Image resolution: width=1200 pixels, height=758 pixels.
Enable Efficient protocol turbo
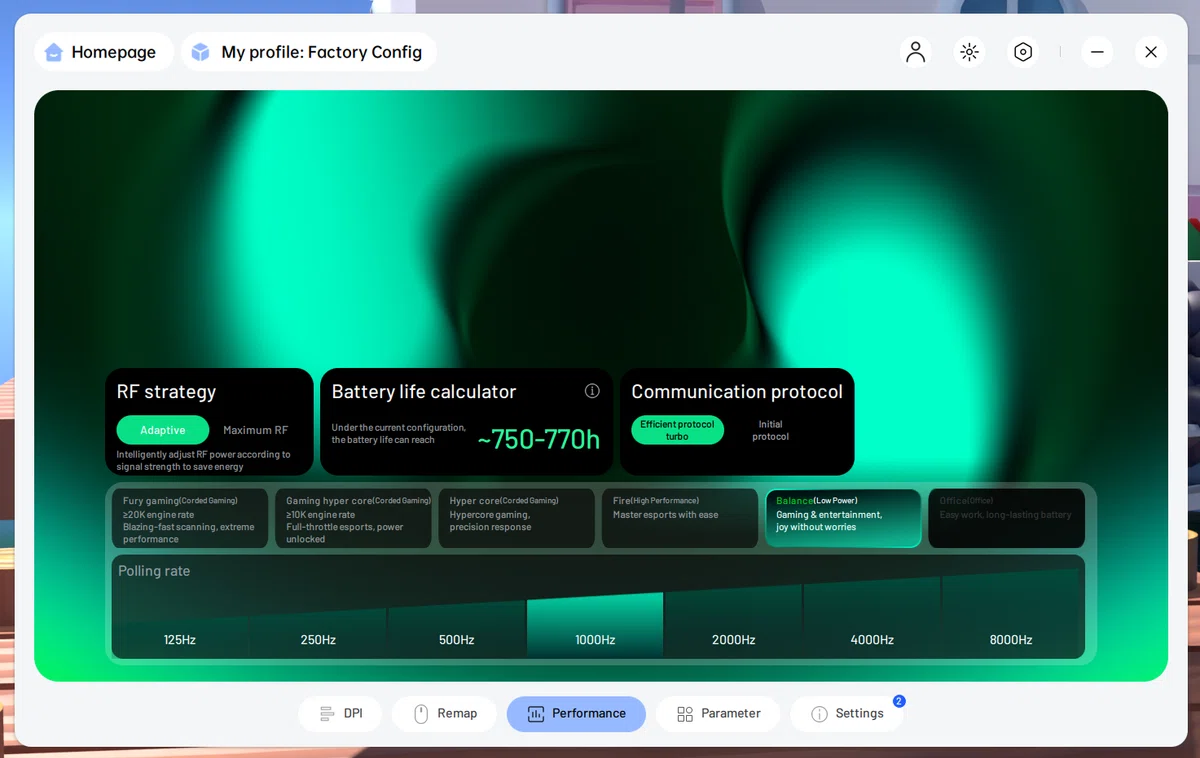point(677,430)
